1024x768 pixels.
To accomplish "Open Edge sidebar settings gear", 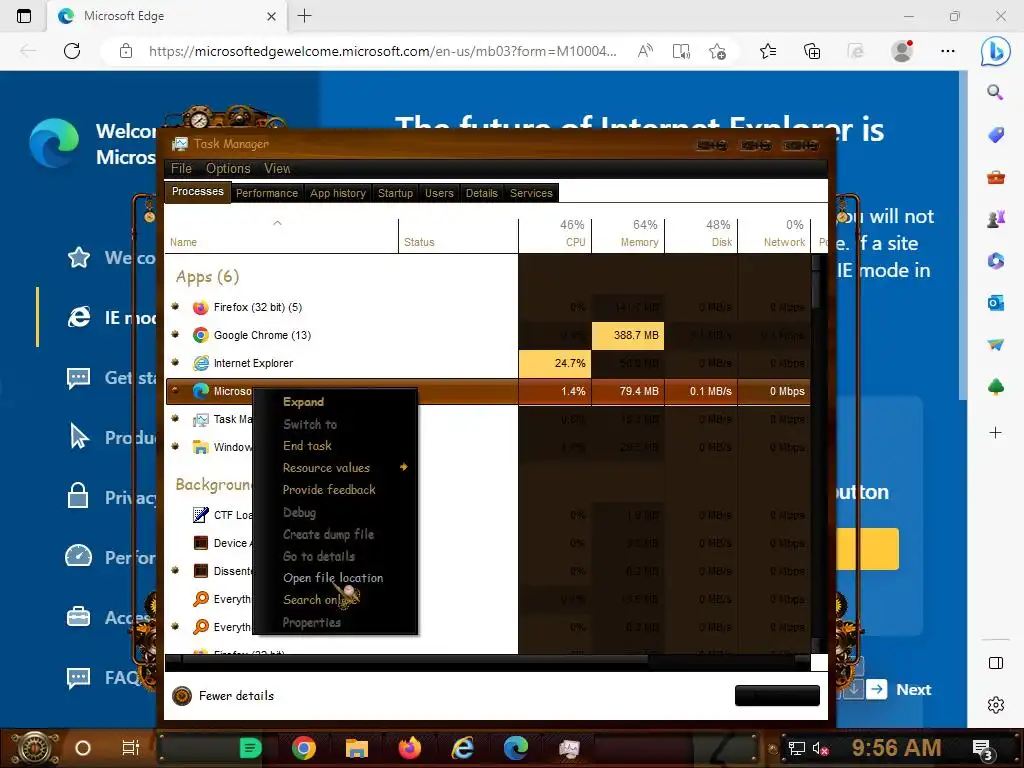I will tap(995, 705).
